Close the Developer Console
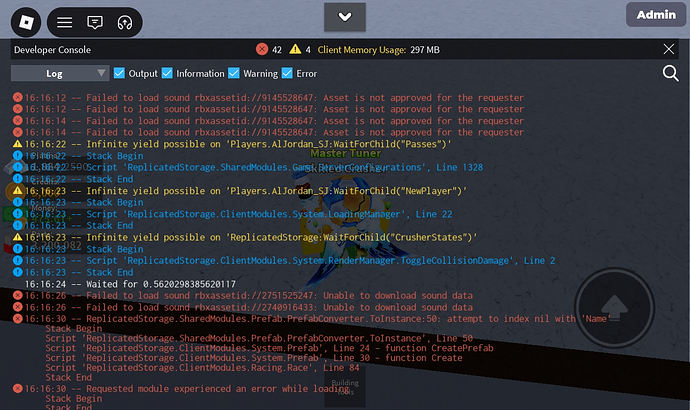The image size is (690, 410). 668,49
